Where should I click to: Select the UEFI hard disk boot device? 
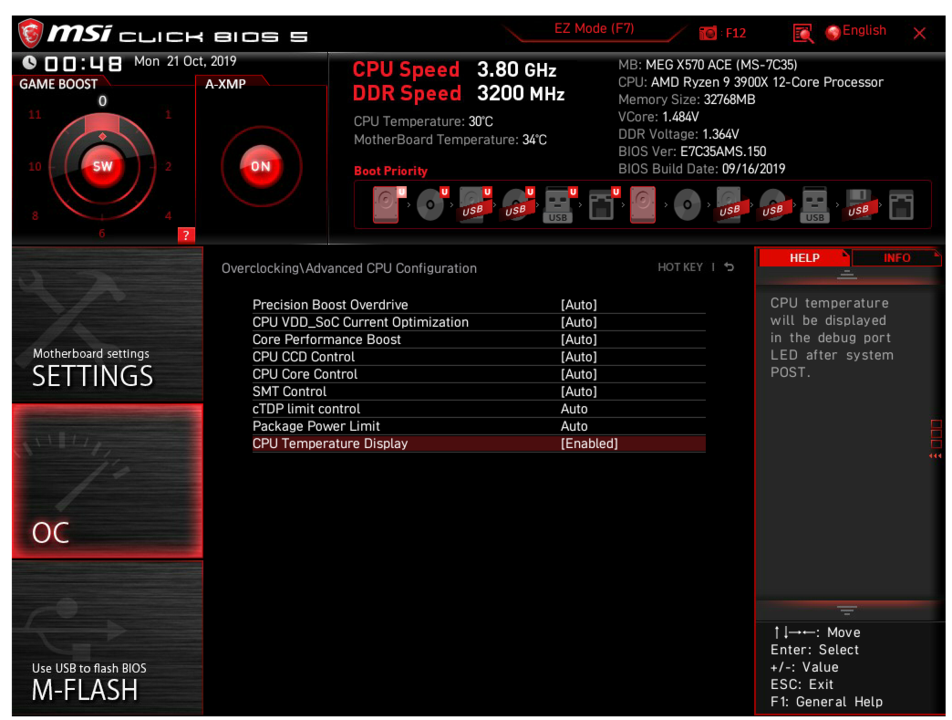tap(386, 204)
